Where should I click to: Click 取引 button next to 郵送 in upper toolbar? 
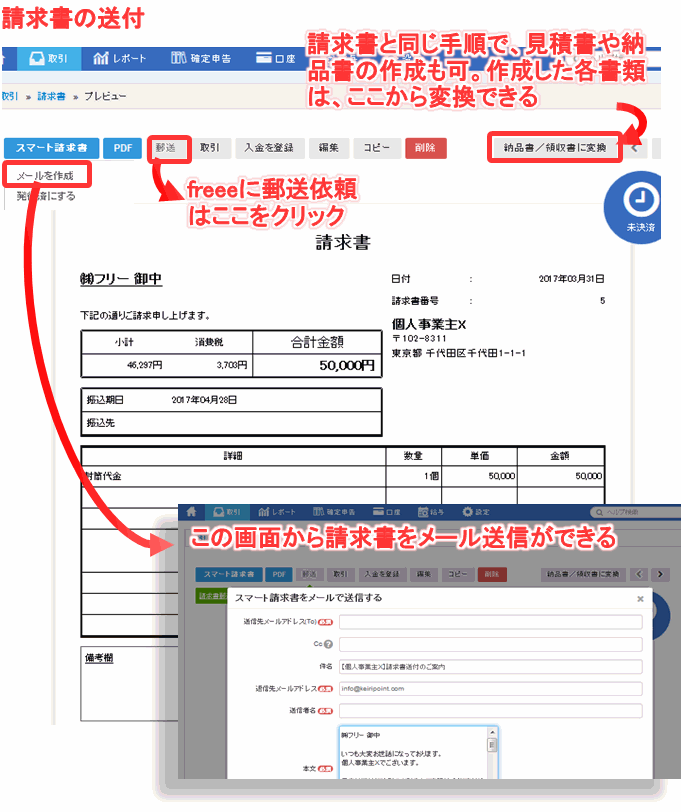[x=210, y=148]
